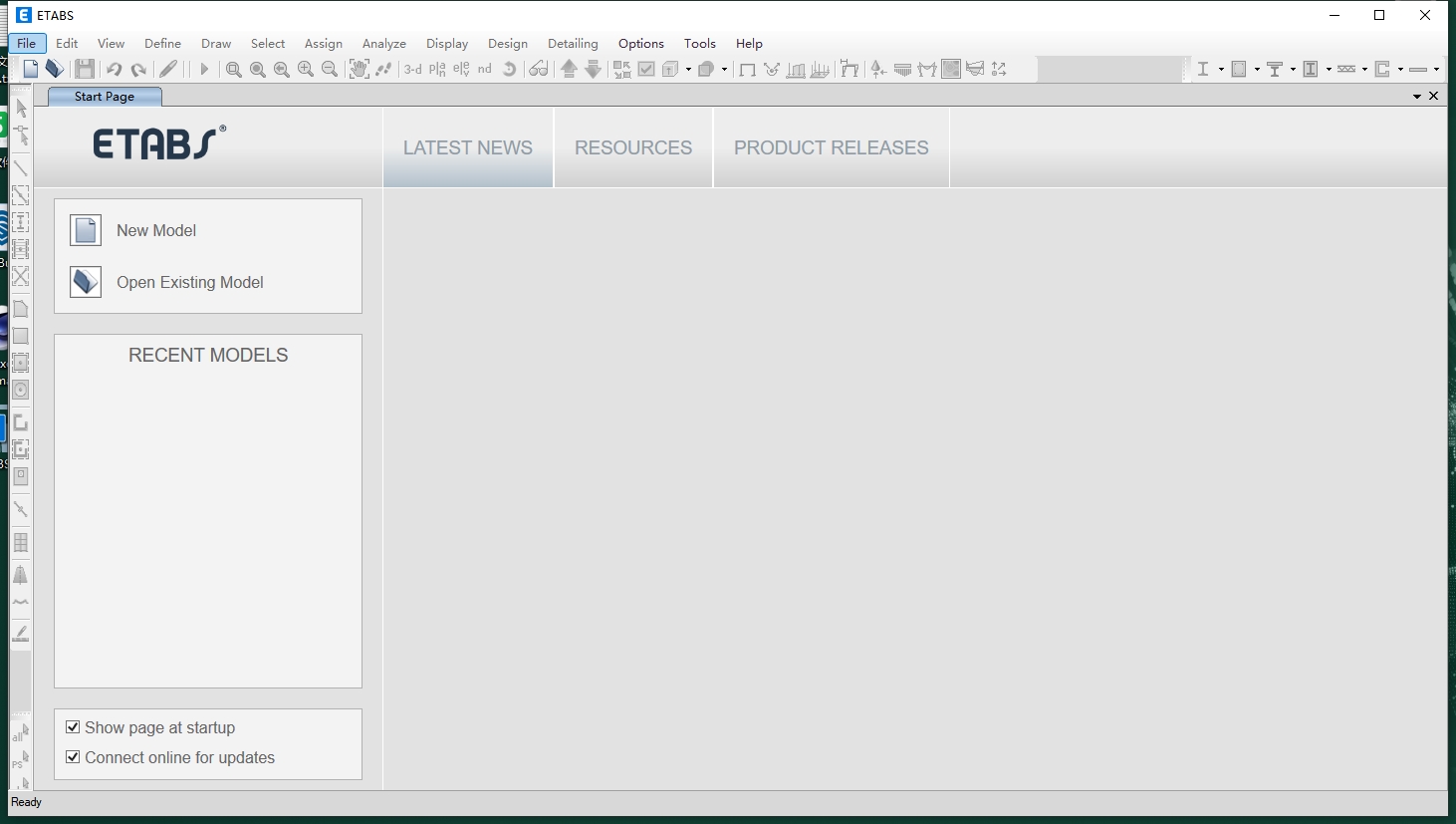Click the Zoom Out minus magnifier

[330, 69]
